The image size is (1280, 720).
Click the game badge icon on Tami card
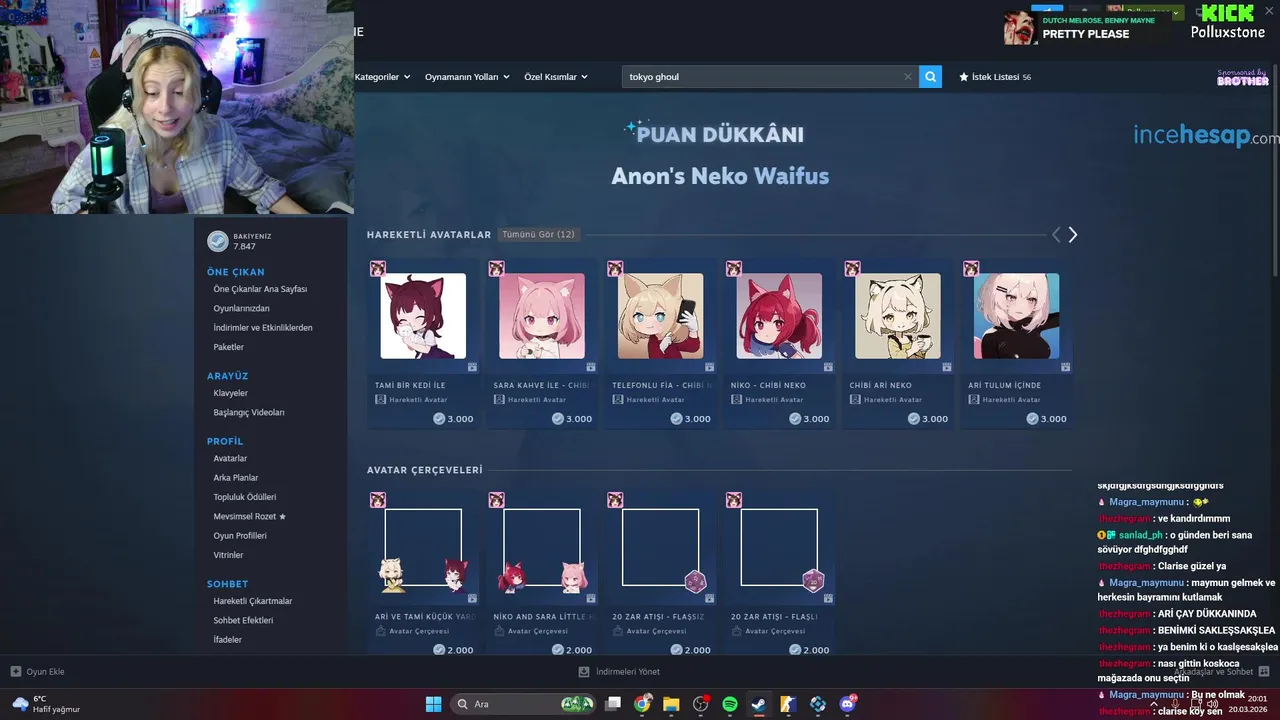pos(377,269)
